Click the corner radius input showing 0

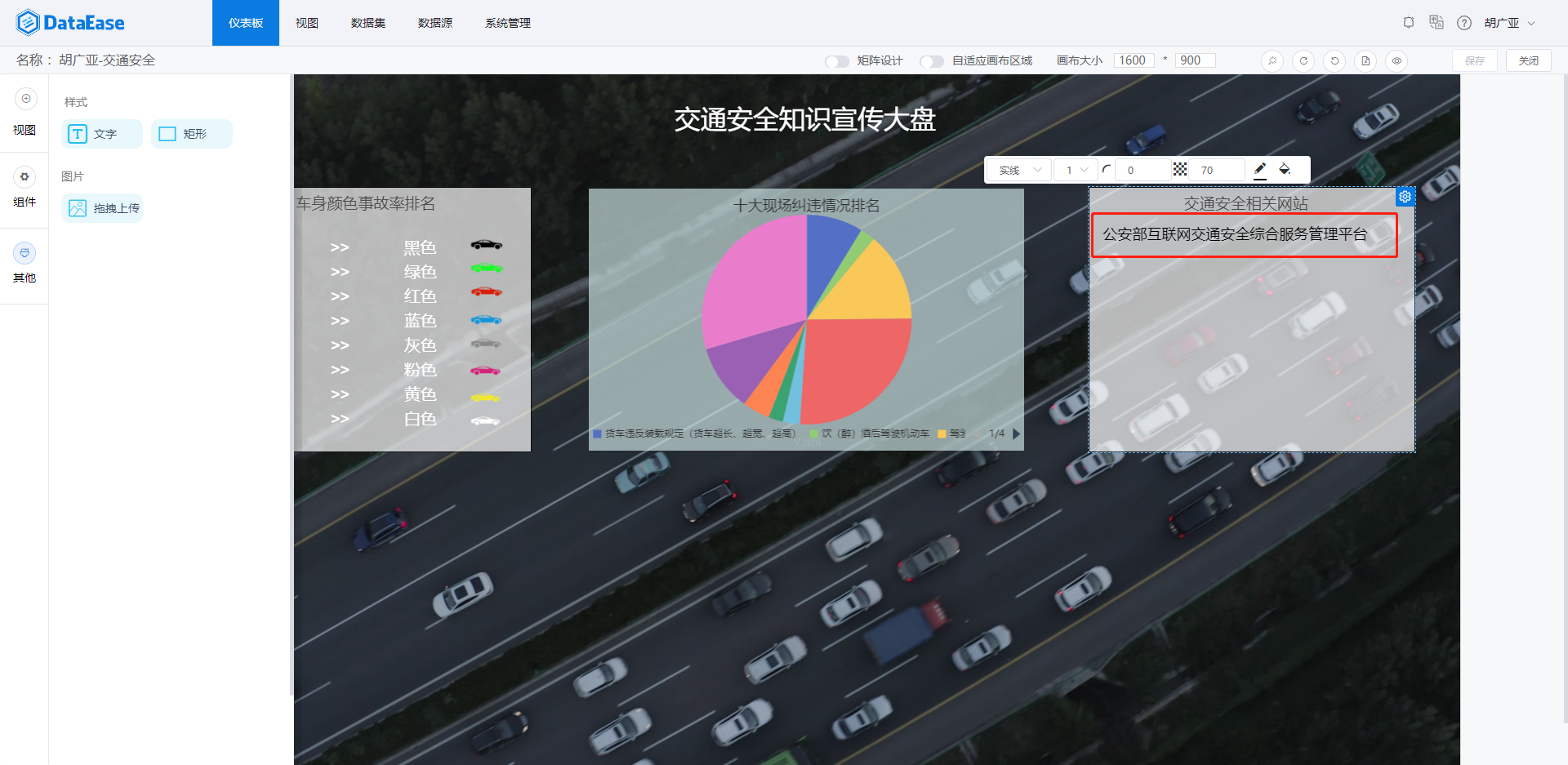tap(1143, 170)
